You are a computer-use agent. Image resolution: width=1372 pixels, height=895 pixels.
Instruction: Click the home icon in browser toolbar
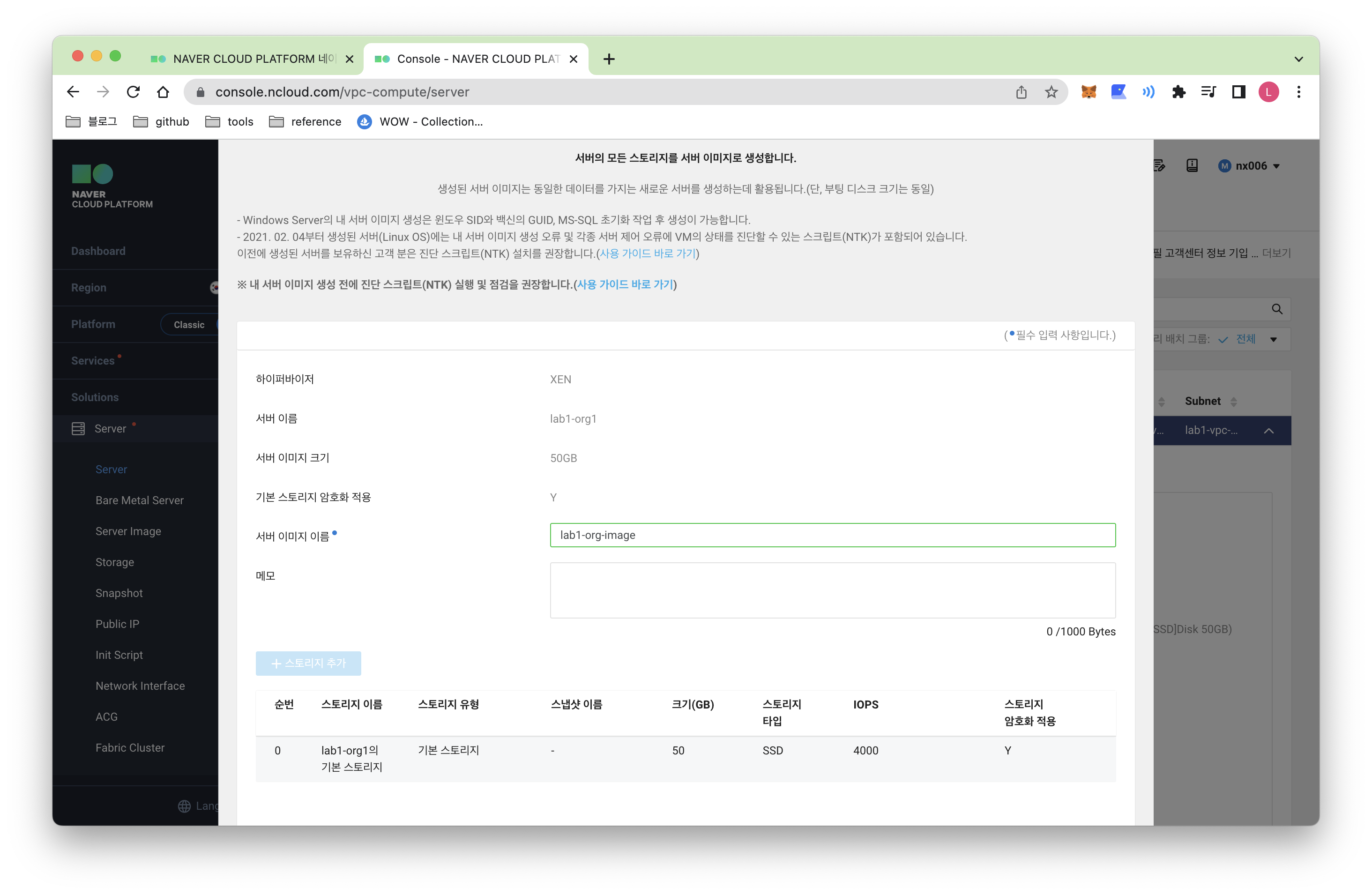(163, 92)
